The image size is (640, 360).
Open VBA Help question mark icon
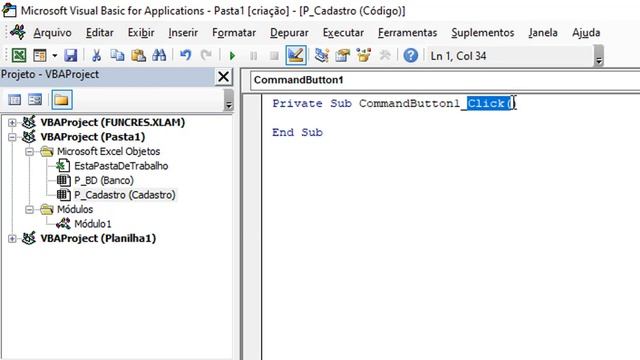[411, 55]
